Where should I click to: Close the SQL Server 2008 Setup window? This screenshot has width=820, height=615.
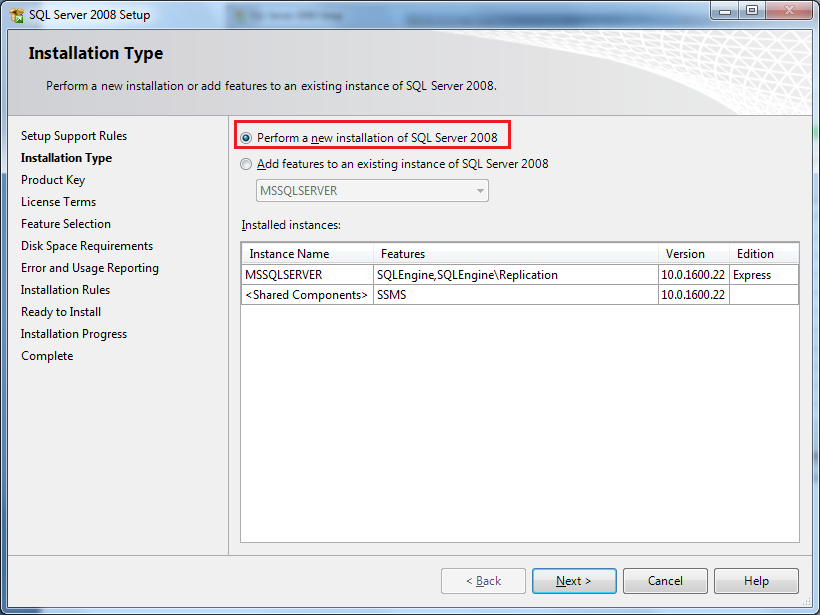[789, 10]
